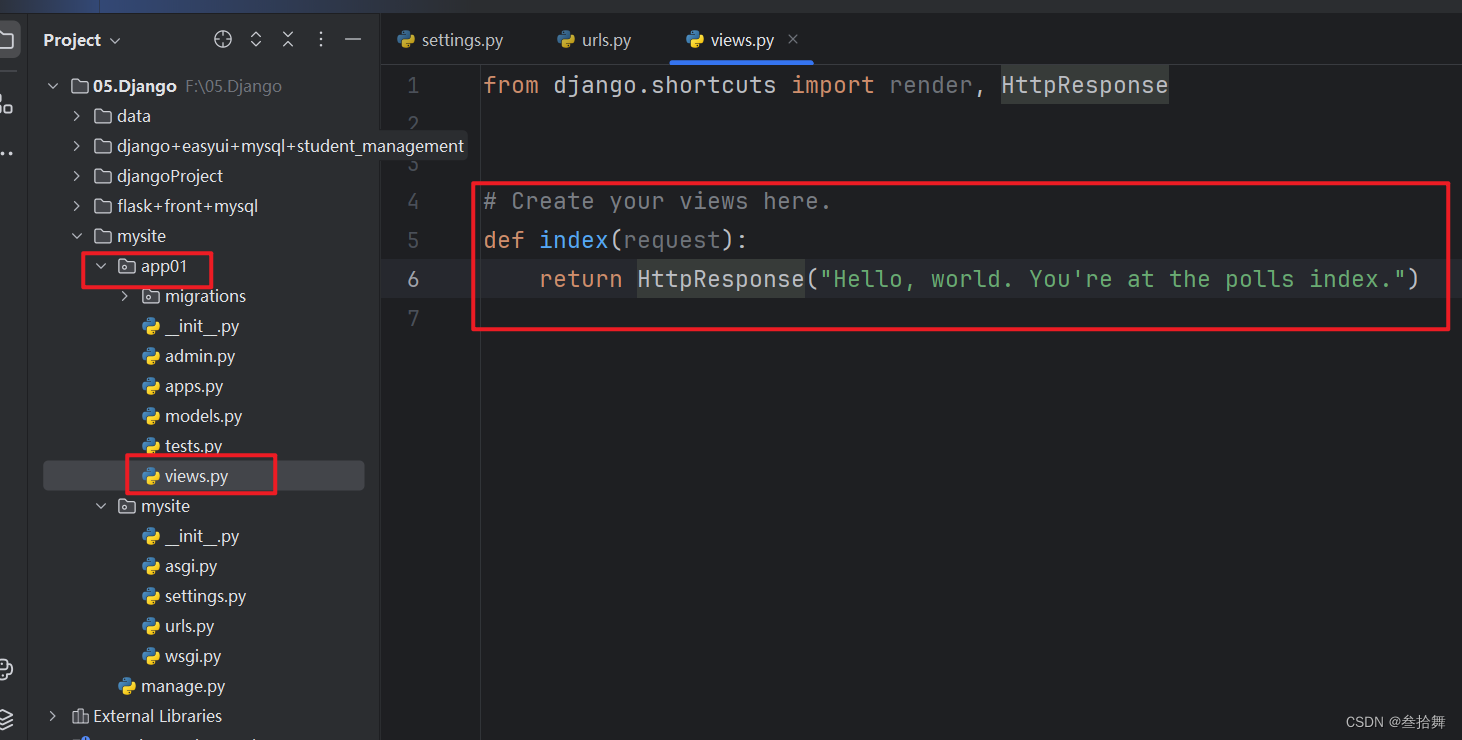The image size is (1462, 740).
Task: Switch to the settings.py editor tab
Action: tap(450, 40)
